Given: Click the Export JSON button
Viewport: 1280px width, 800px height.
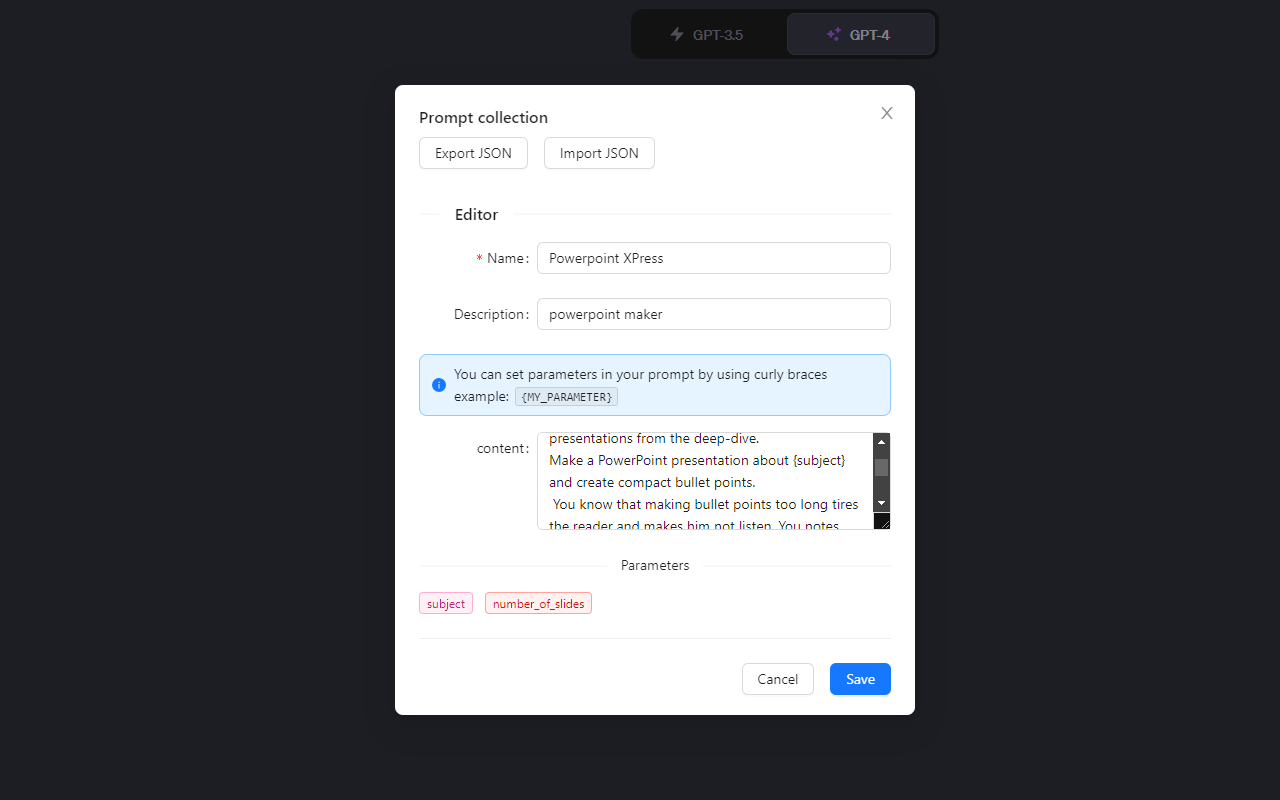Looking at the screenshot, I should click(x=473, y=153).
